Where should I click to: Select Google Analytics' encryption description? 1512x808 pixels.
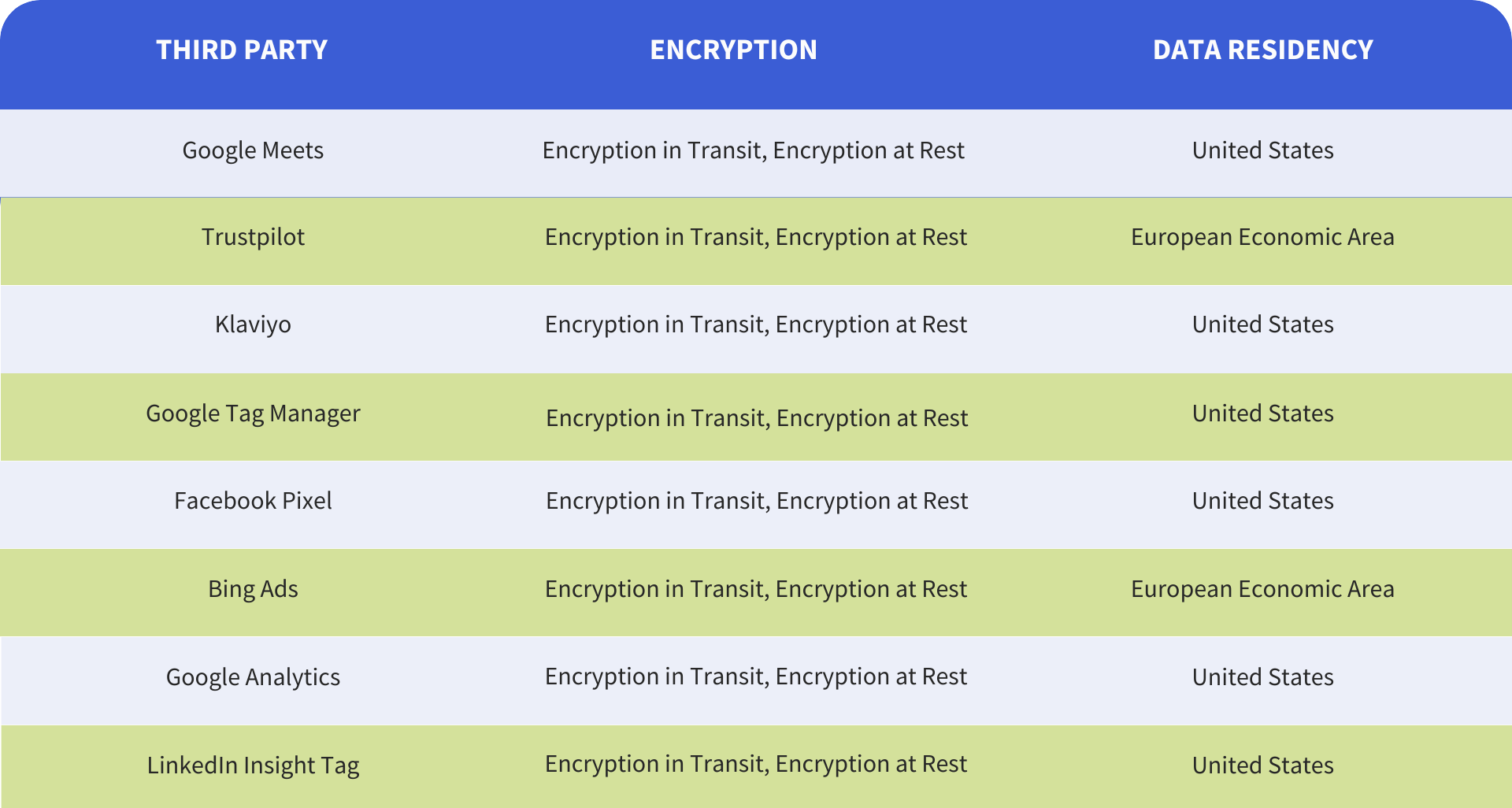pos(756,676)
